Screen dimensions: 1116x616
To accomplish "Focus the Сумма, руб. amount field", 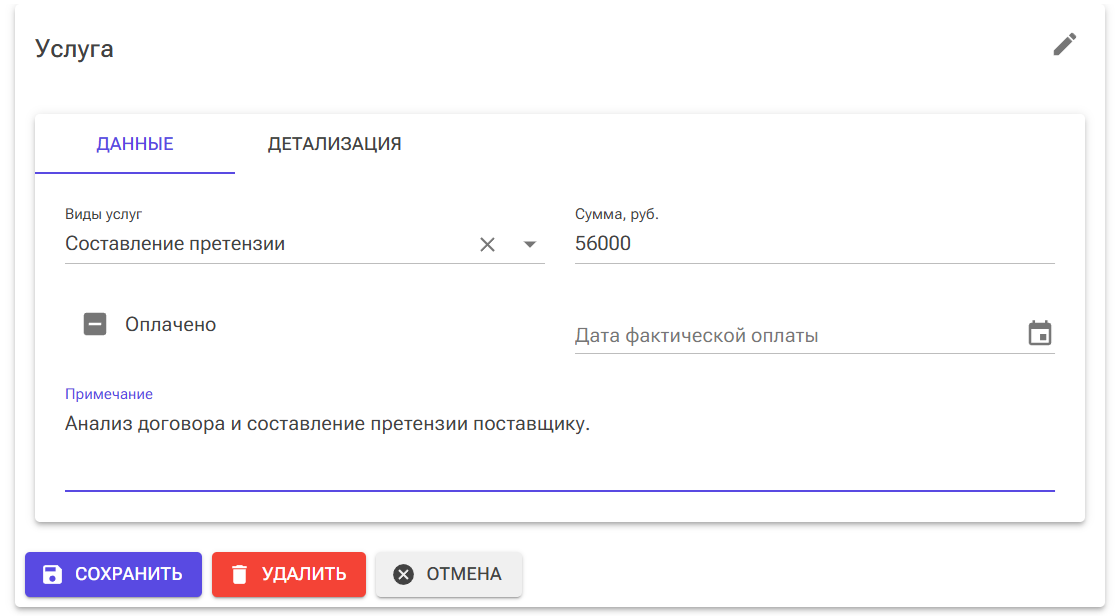I will (x=814, y=244).
